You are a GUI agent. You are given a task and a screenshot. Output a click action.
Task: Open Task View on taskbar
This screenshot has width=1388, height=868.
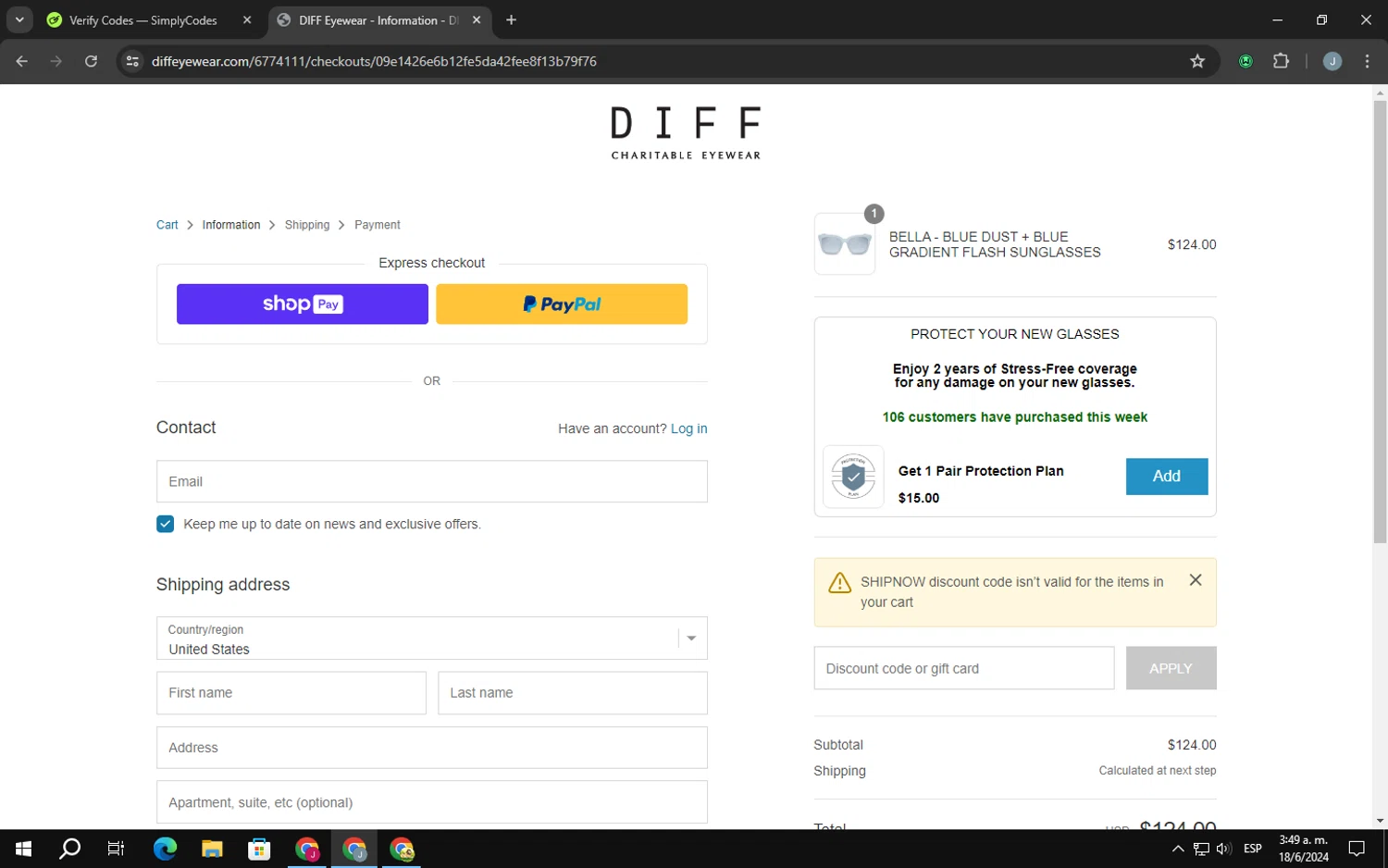116,849
